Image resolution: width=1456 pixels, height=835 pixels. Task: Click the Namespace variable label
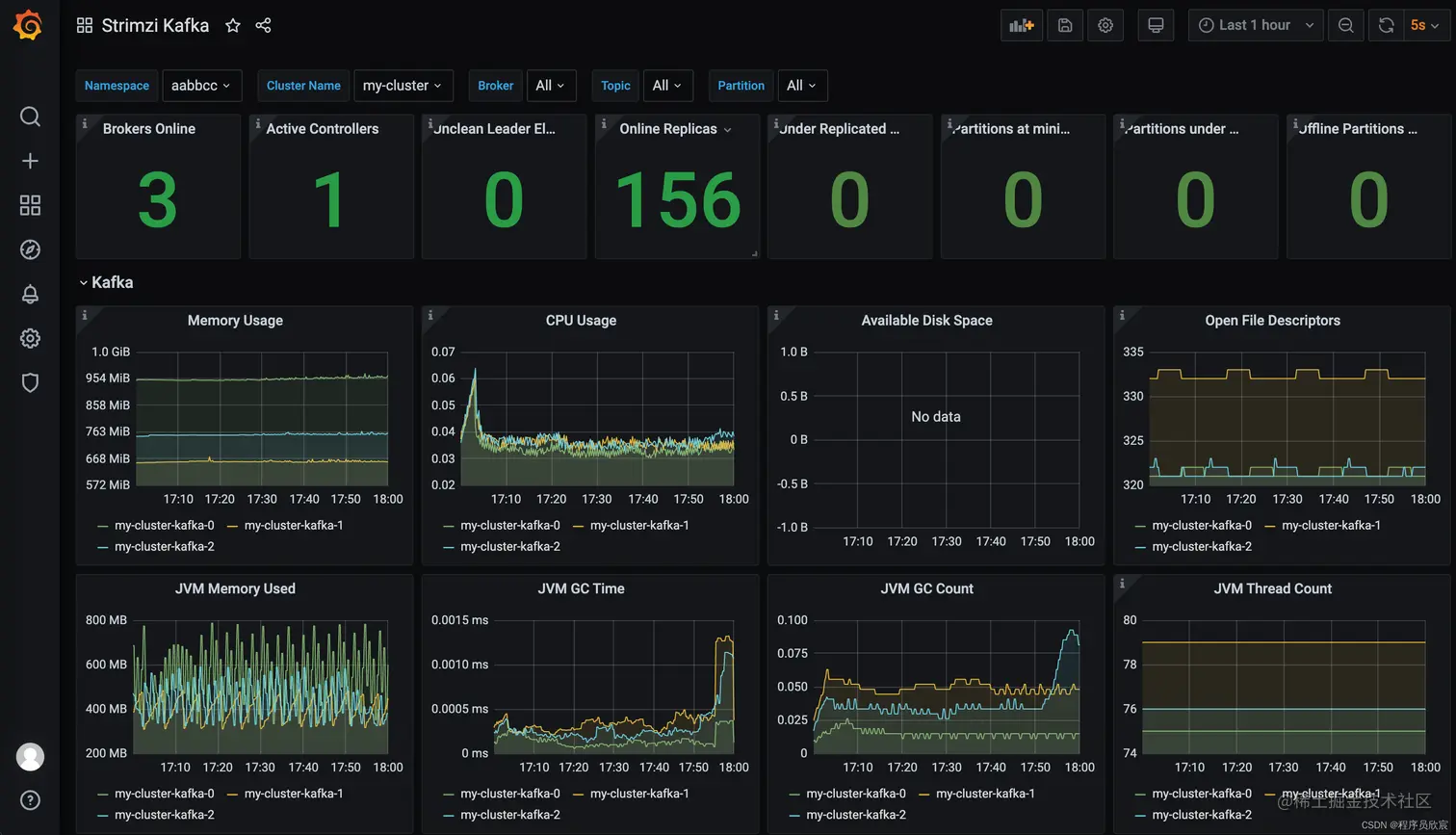pos(117,86)
